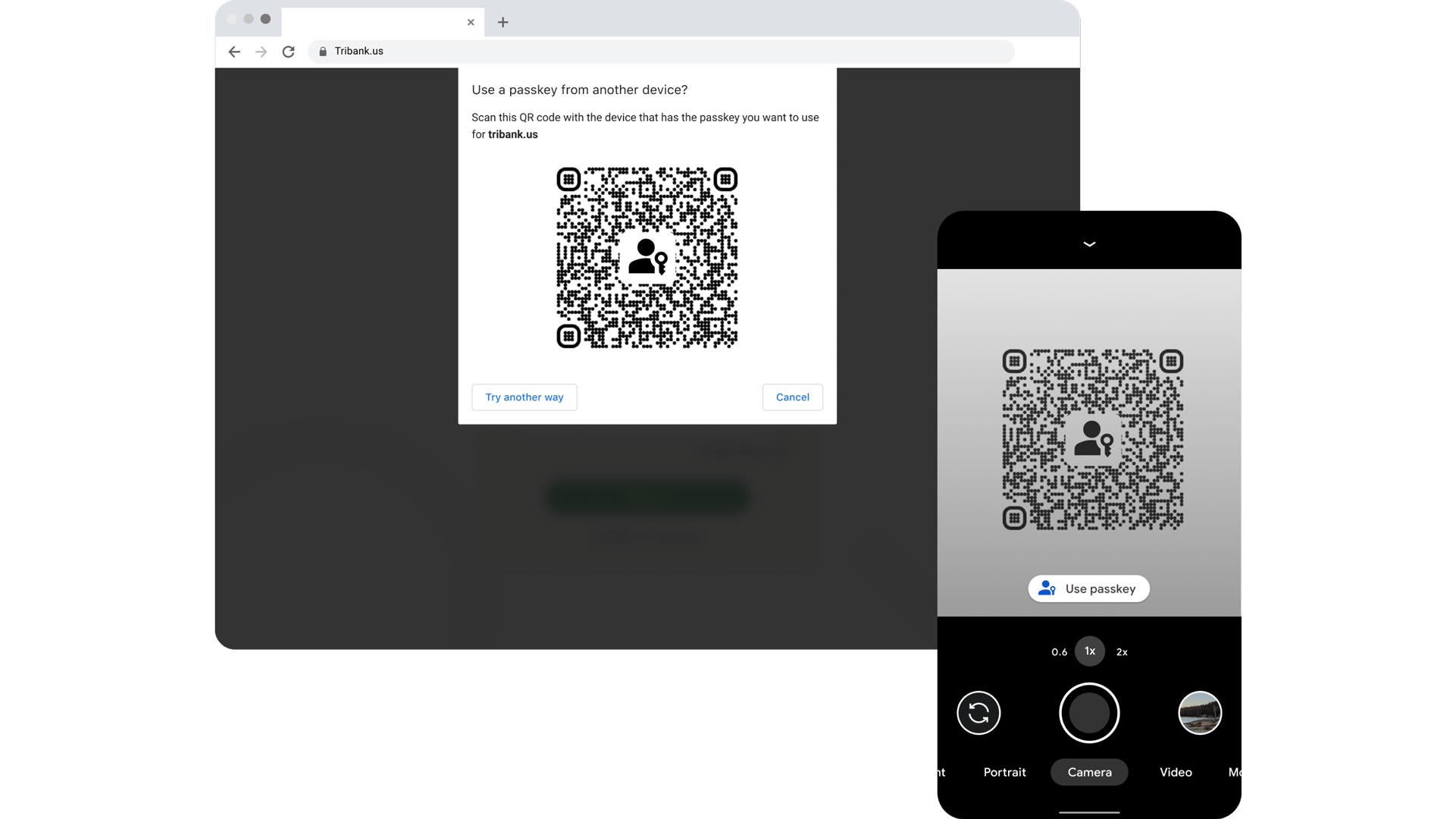Click Try another way
1456x819 pixels.
pyautogui.click(x=524, y=397)
